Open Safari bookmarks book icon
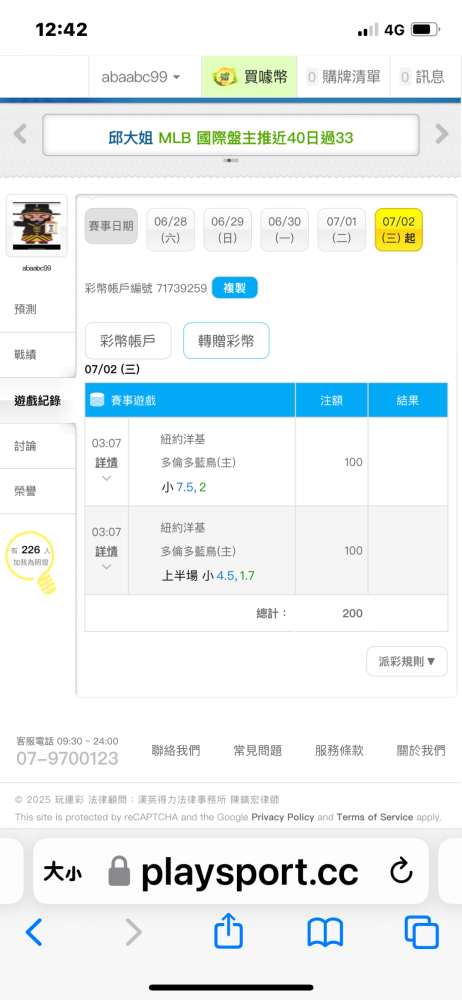The width and height of the screenshot is (462, 1000). 325,932
